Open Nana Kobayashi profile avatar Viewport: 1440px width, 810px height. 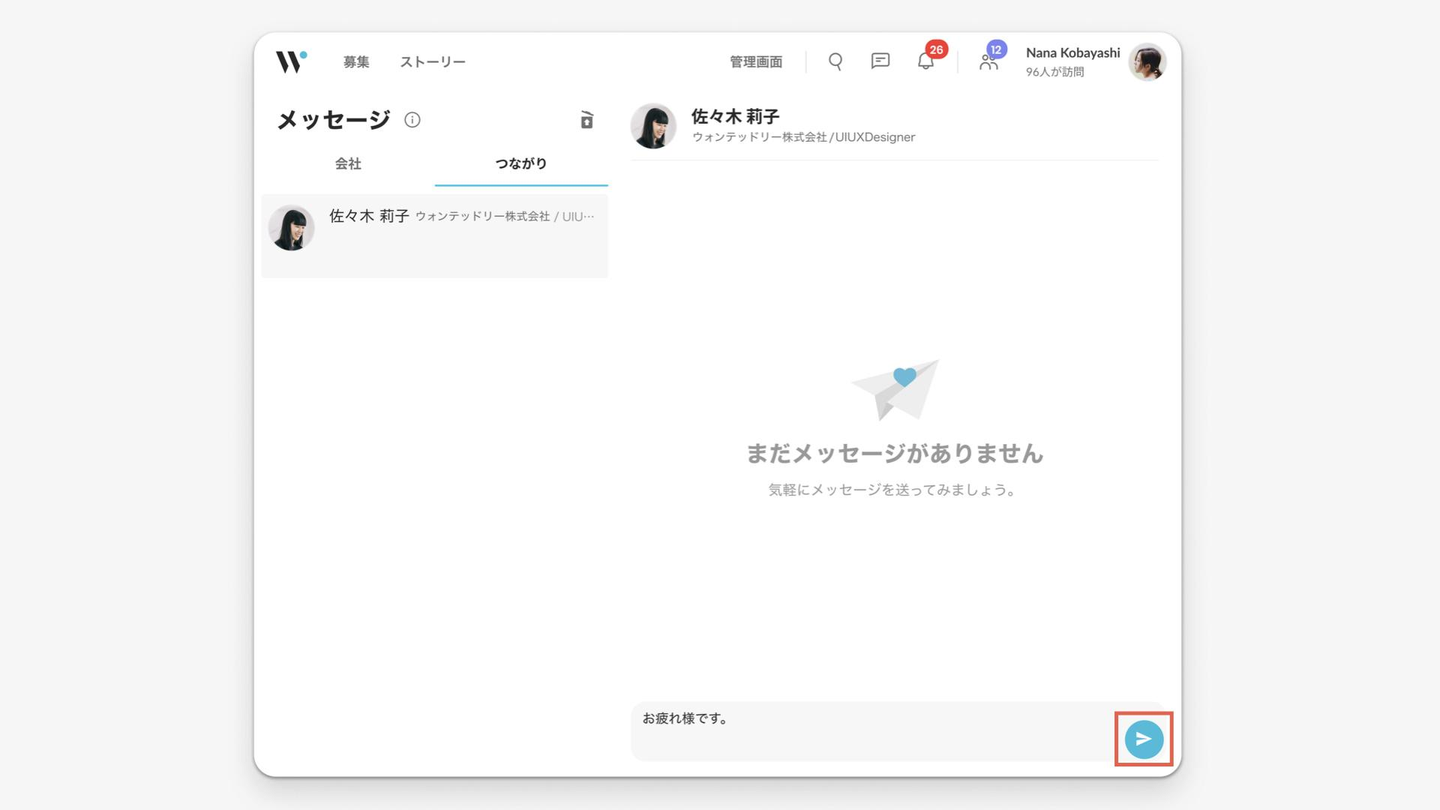click(1147, 62)
